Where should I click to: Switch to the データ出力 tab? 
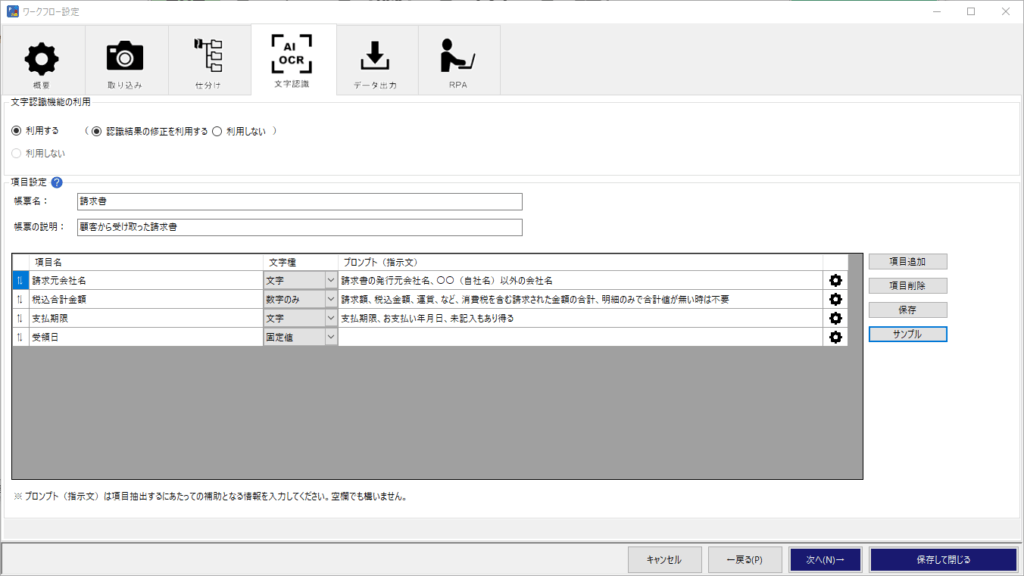[x=376, y=63]
